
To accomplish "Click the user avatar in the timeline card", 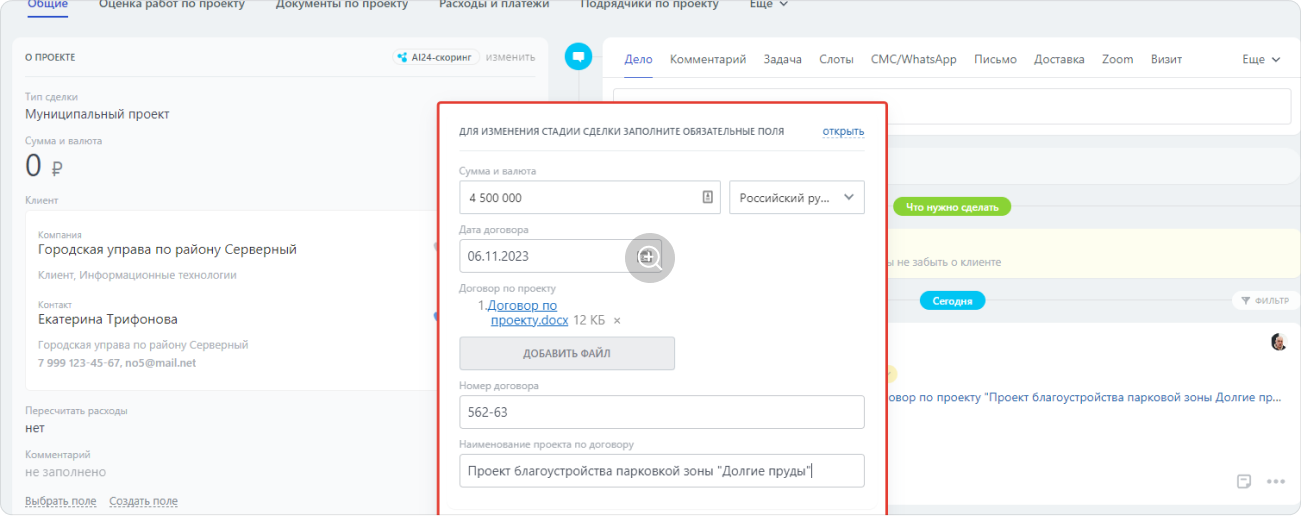I will coord(1278,342).
